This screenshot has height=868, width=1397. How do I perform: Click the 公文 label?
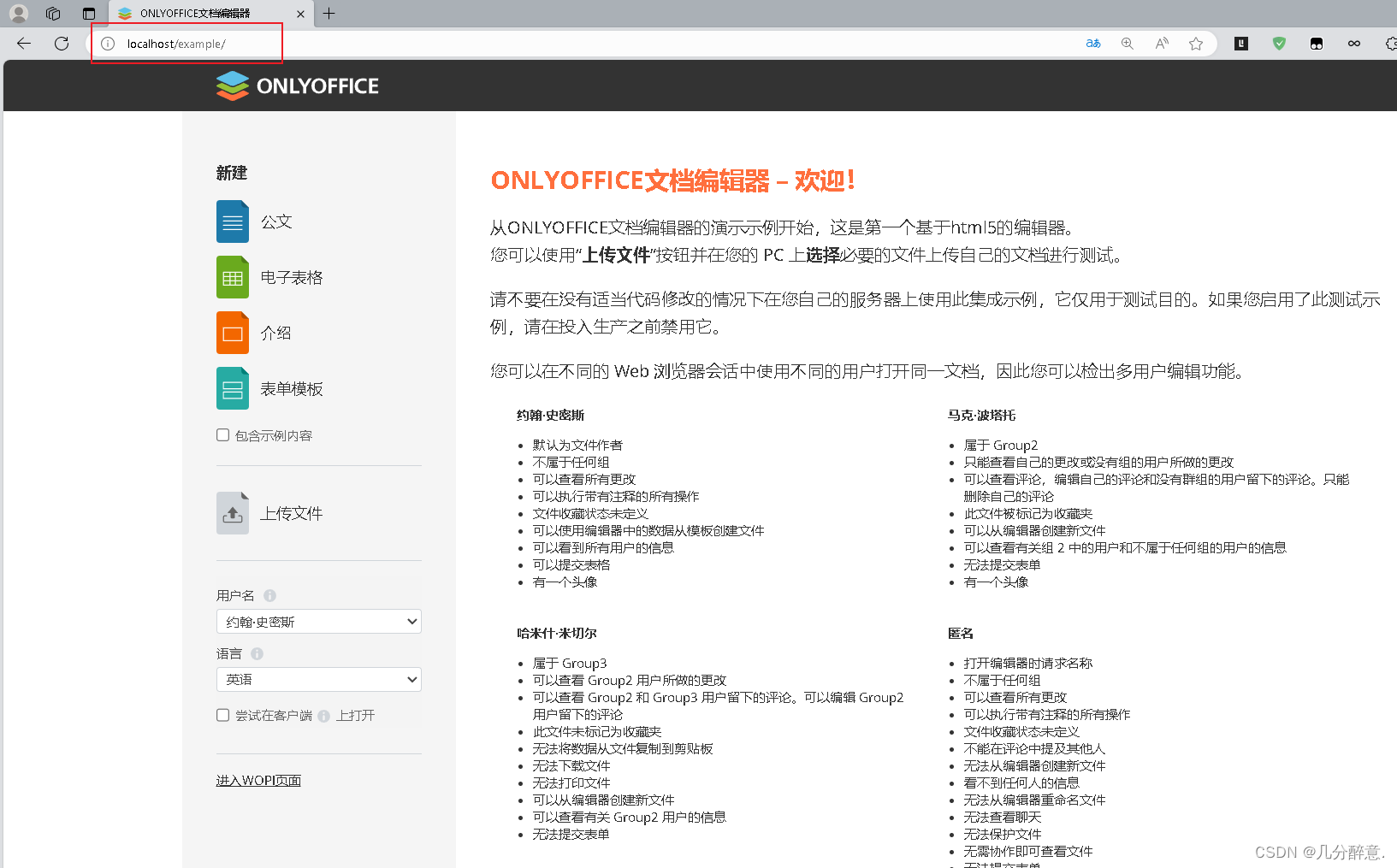[276, 221]
